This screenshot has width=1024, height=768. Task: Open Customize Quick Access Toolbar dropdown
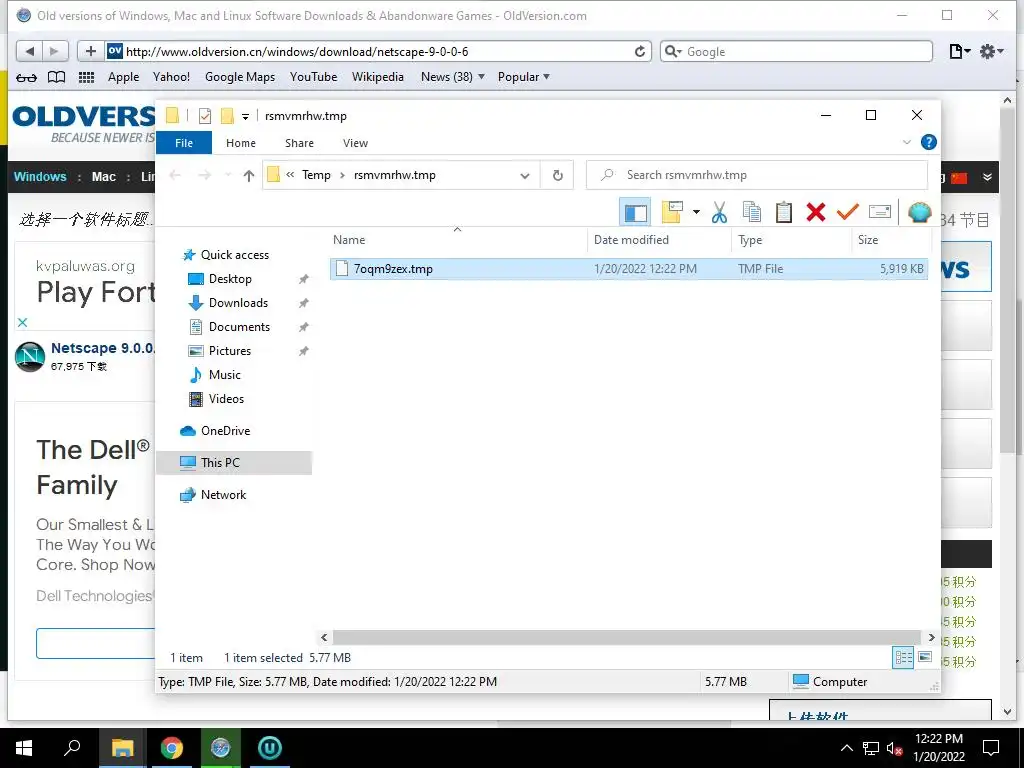coord(246,117)
